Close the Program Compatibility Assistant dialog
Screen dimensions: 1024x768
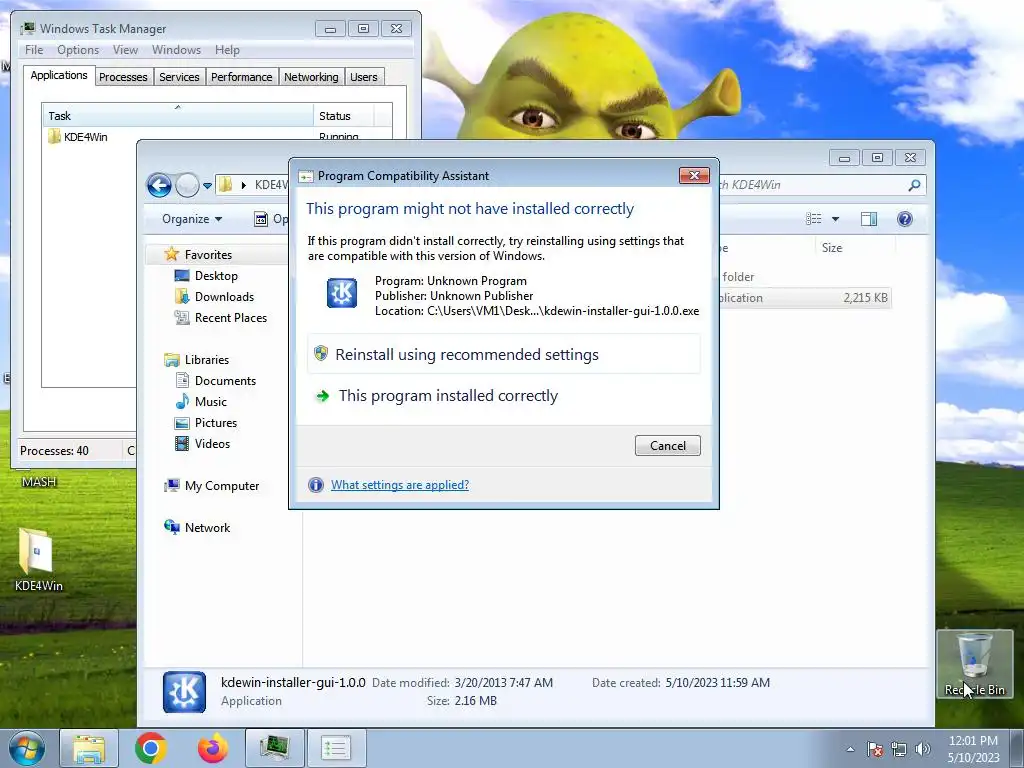point(694,175)
